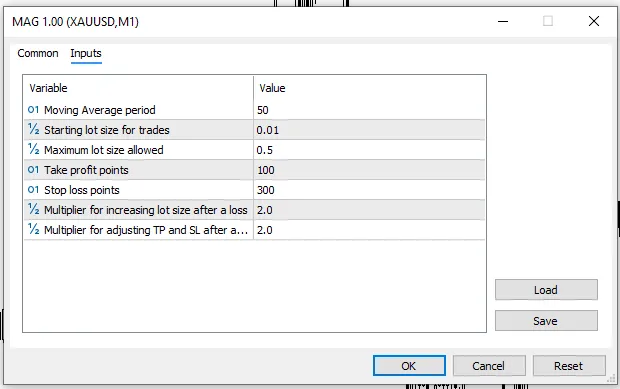620x389 pixels.
Task: Click double-type icon beside Maximum lot size
Action: tap(33, 150)
